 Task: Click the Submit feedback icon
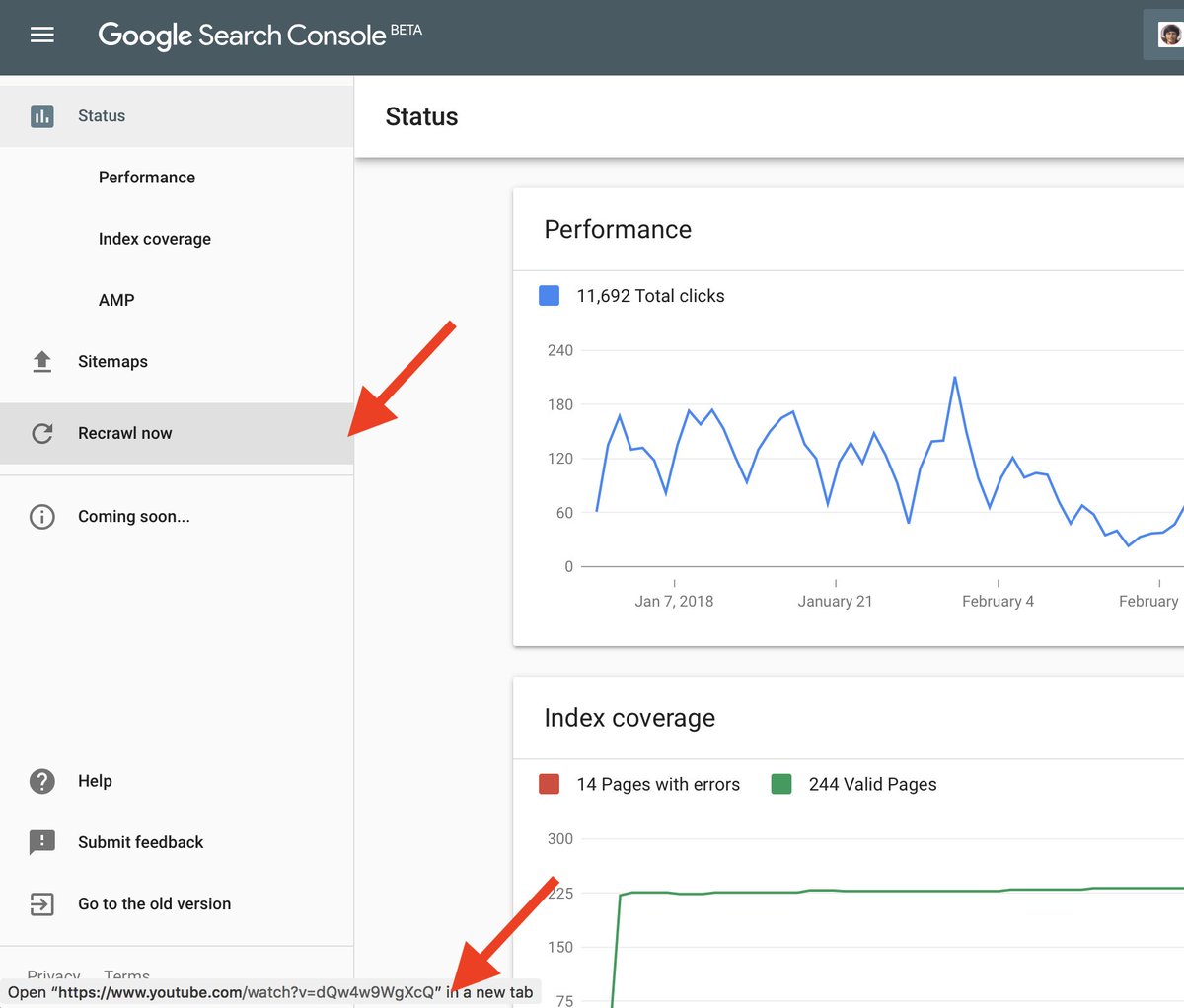[41, 842]
